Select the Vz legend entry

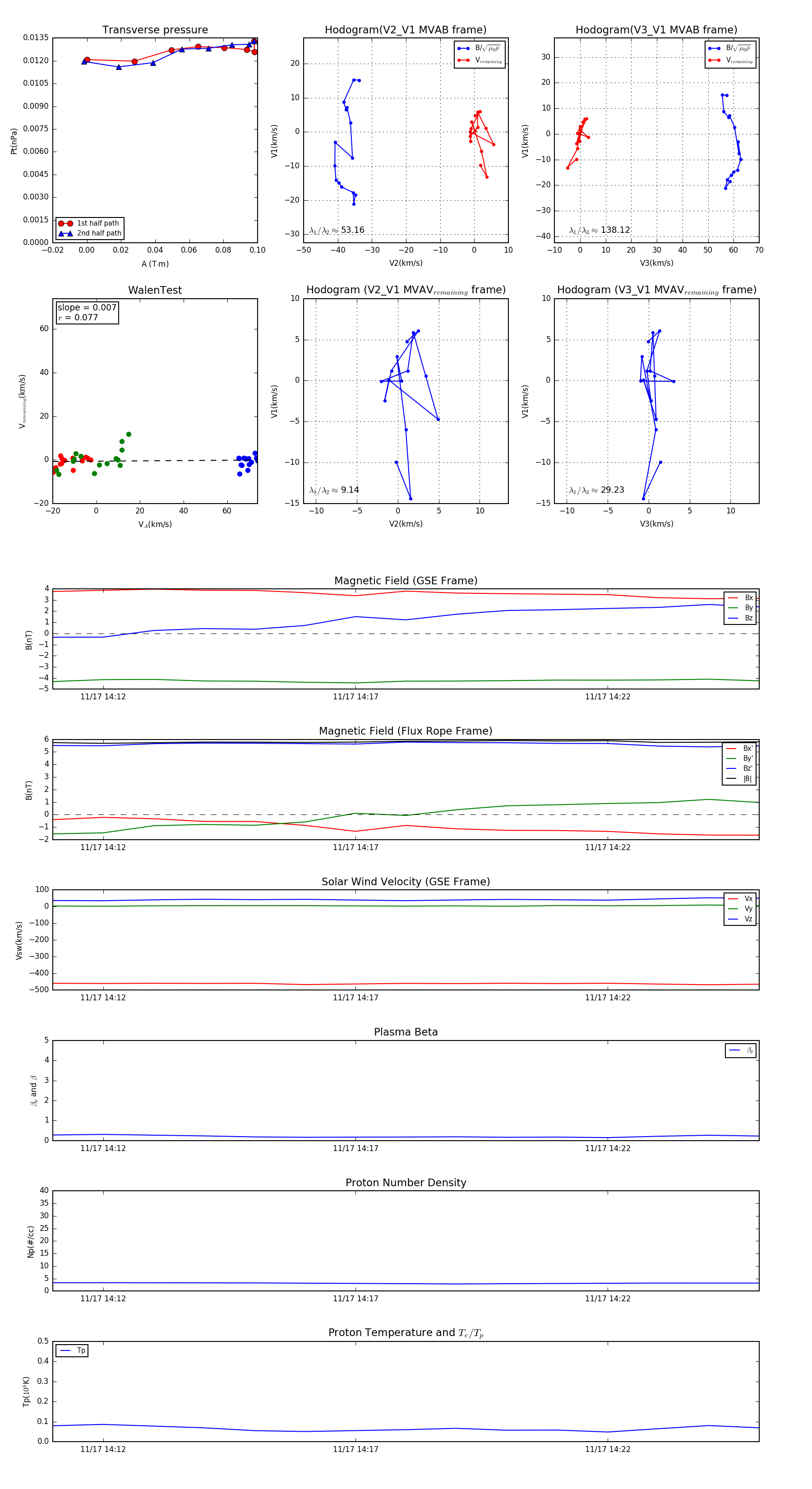[x=740, y=919]
